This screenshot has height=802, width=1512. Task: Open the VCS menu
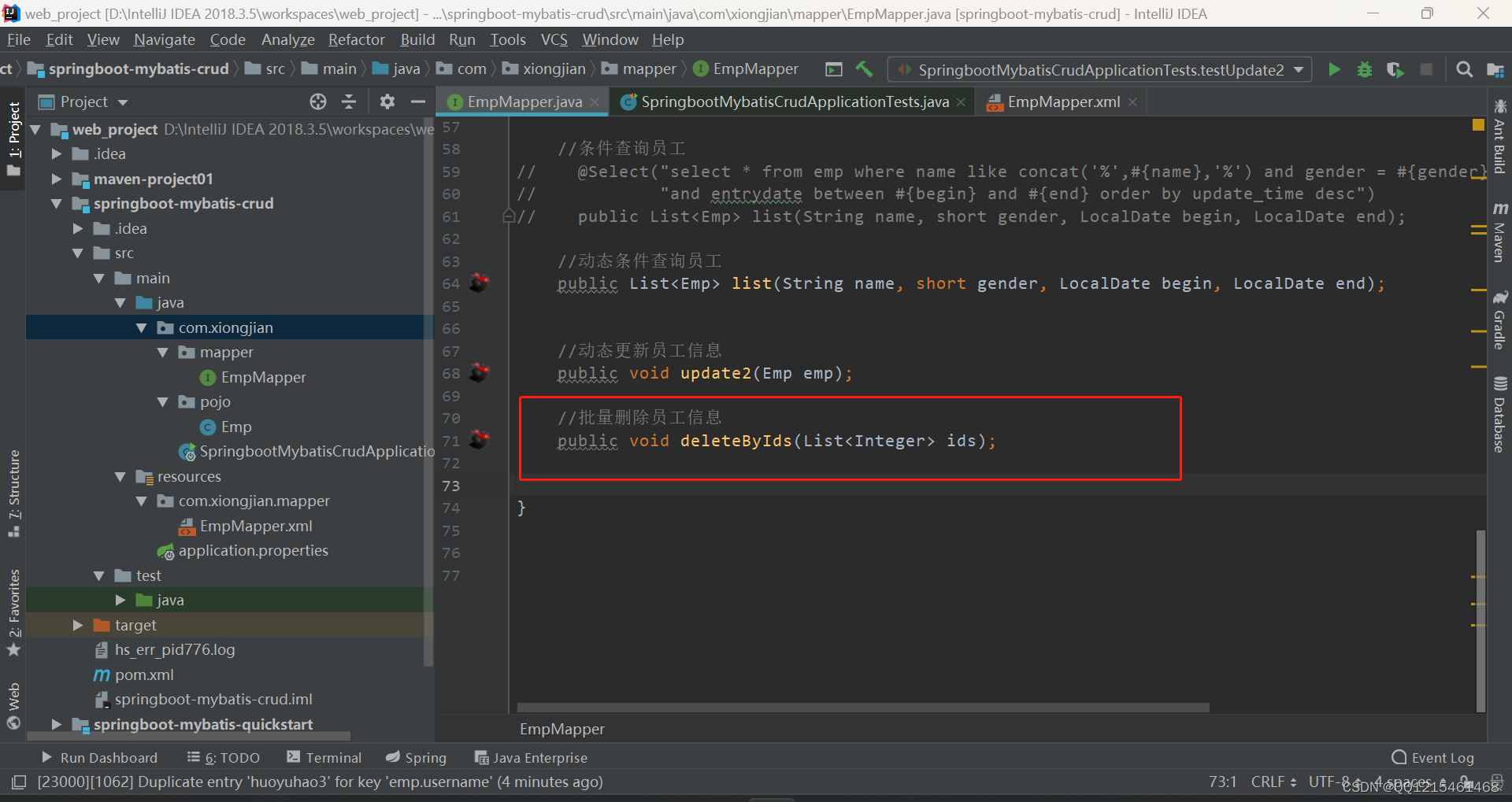(x=554, y=39)
